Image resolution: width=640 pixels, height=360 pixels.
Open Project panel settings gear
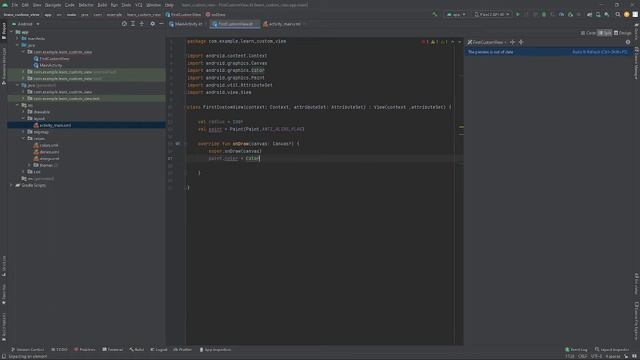(152, 24)
